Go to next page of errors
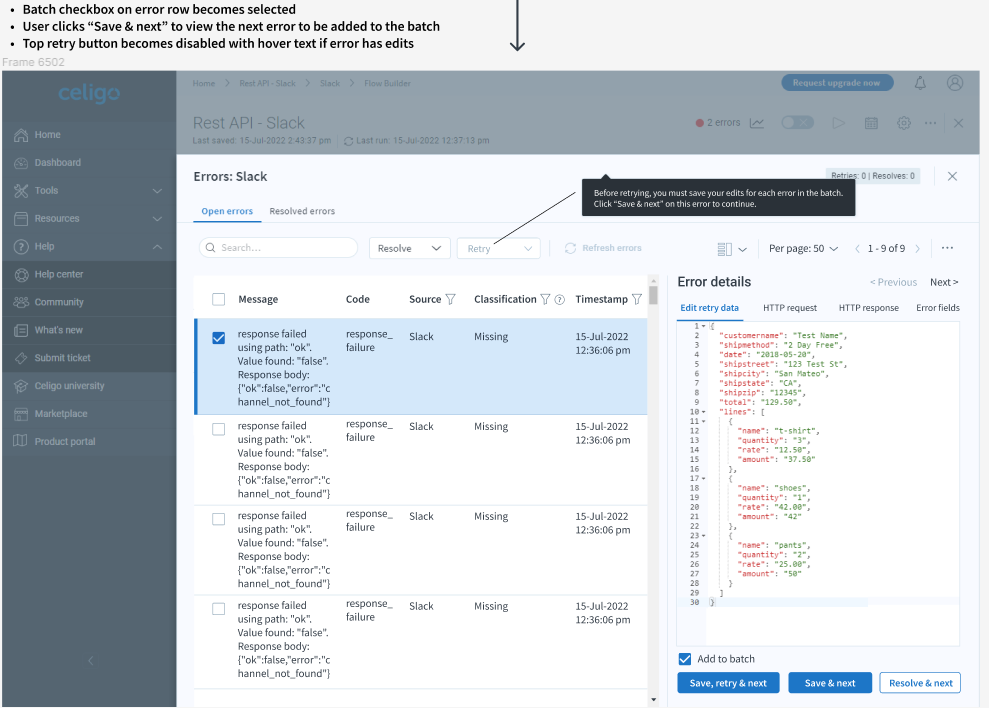This screenshot has width=989, height=708. tap(918, 248)
